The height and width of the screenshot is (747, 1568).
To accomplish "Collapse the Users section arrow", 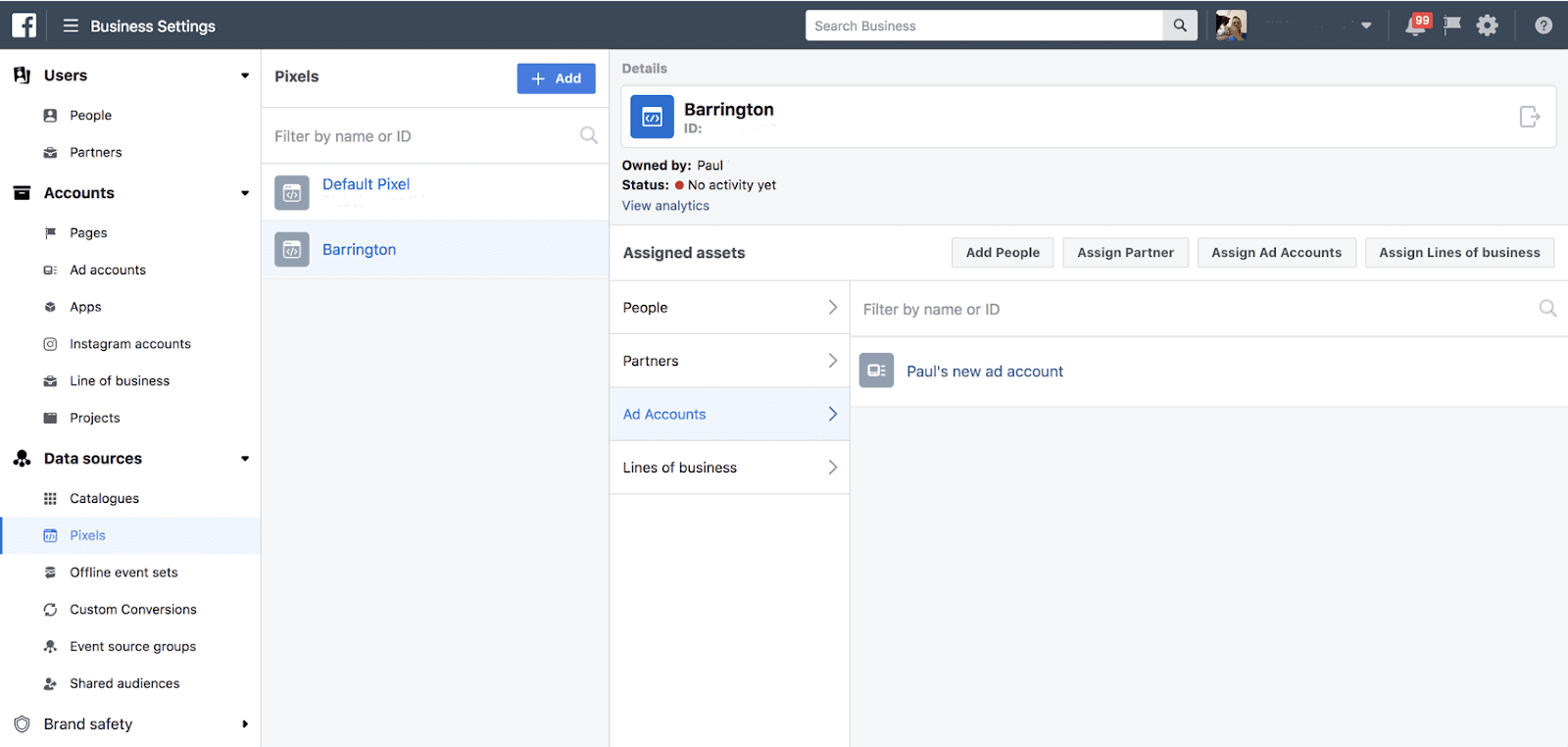I will point(245,75).
